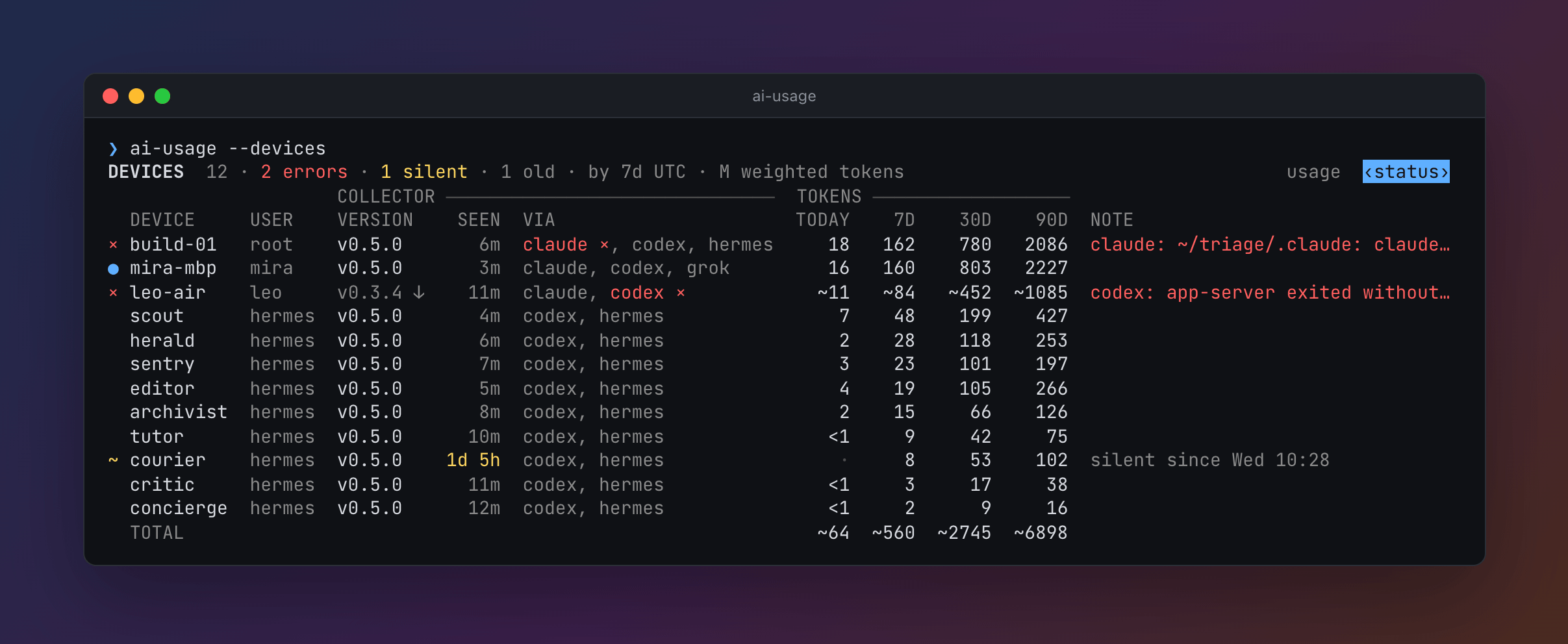
Task: Click the green zoom window button
Action: click(162, 96)
